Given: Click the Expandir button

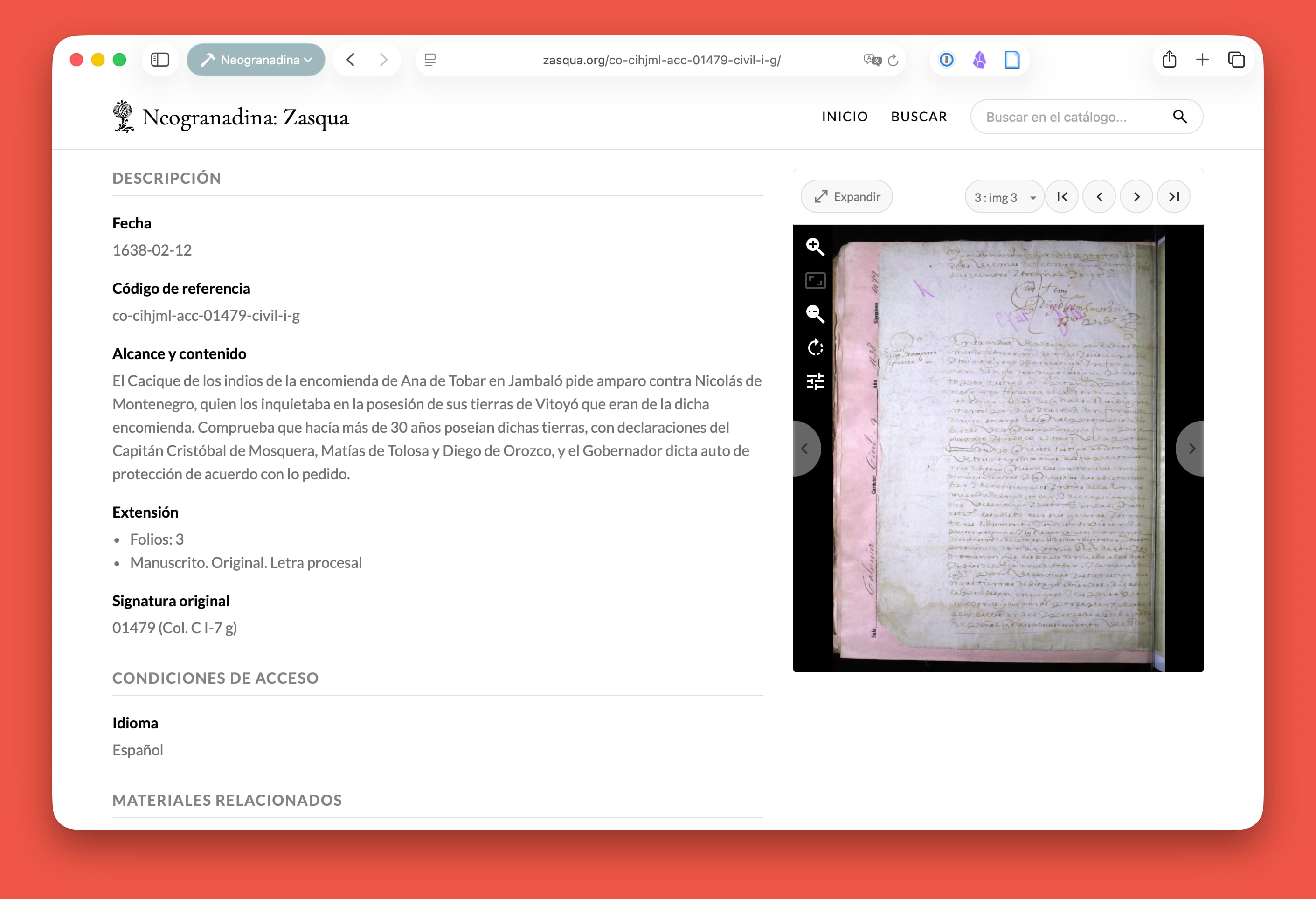Looking at the screenshot, I should pos(846,197).
